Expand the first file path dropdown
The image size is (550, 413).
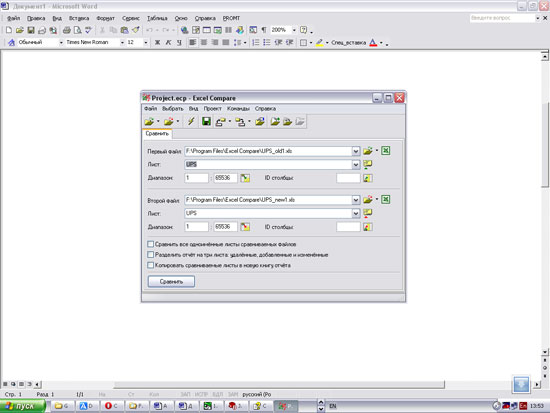pos(356,151)
